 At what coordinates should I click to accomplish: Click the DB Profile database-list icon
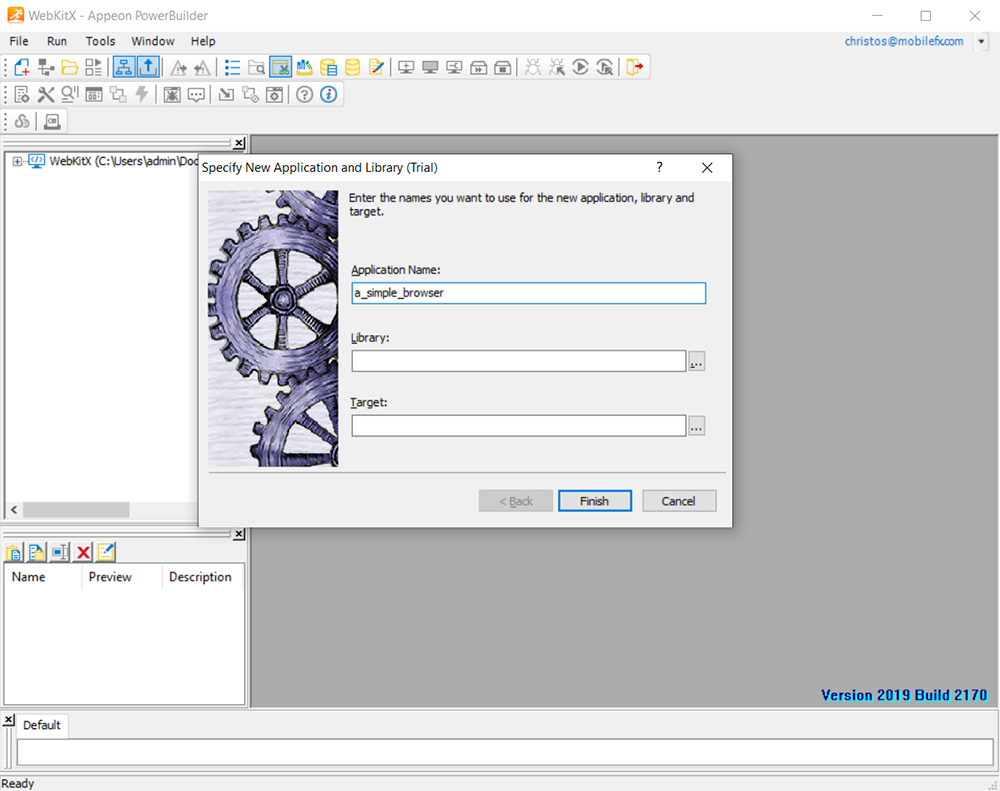(x=328, y=67)
